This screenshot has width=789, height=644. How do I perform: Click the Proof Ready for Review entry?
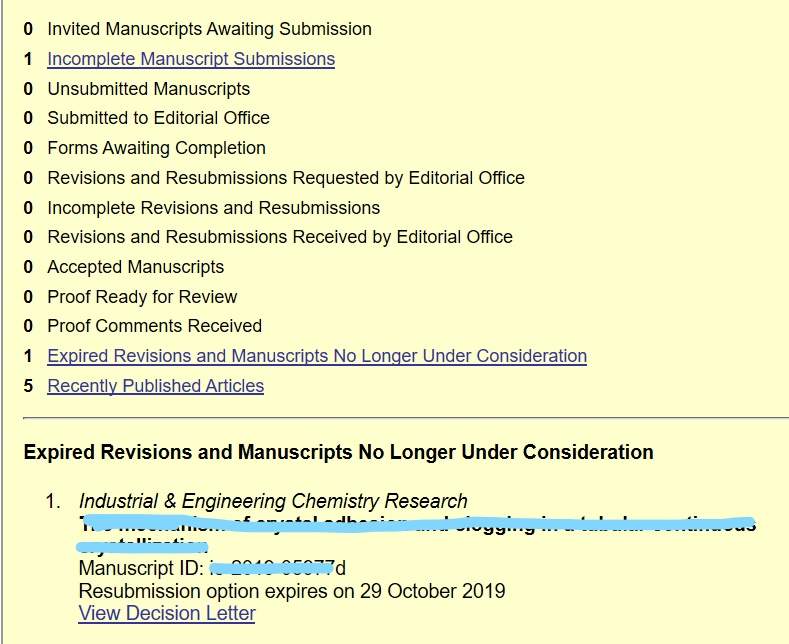coord(142,297)
